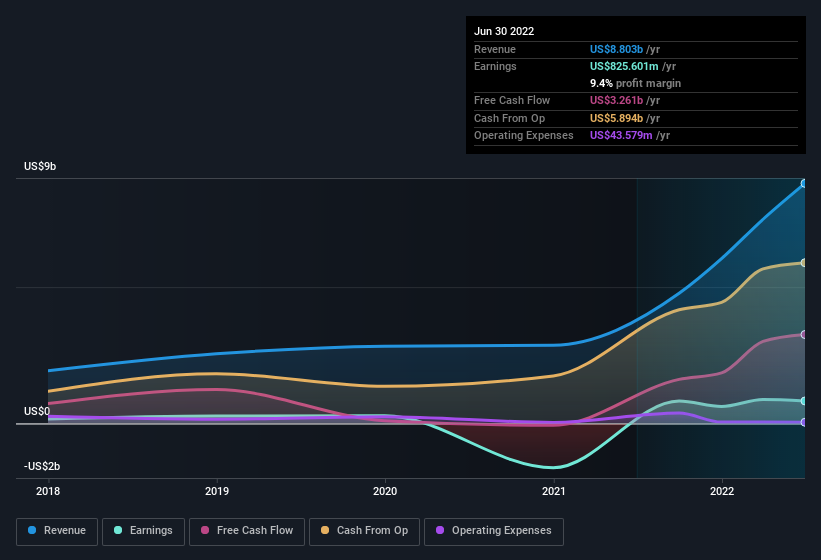Click the -US$2b y-axis label
This screenshot has height=560, width=821.
click(x=42, y=466)
